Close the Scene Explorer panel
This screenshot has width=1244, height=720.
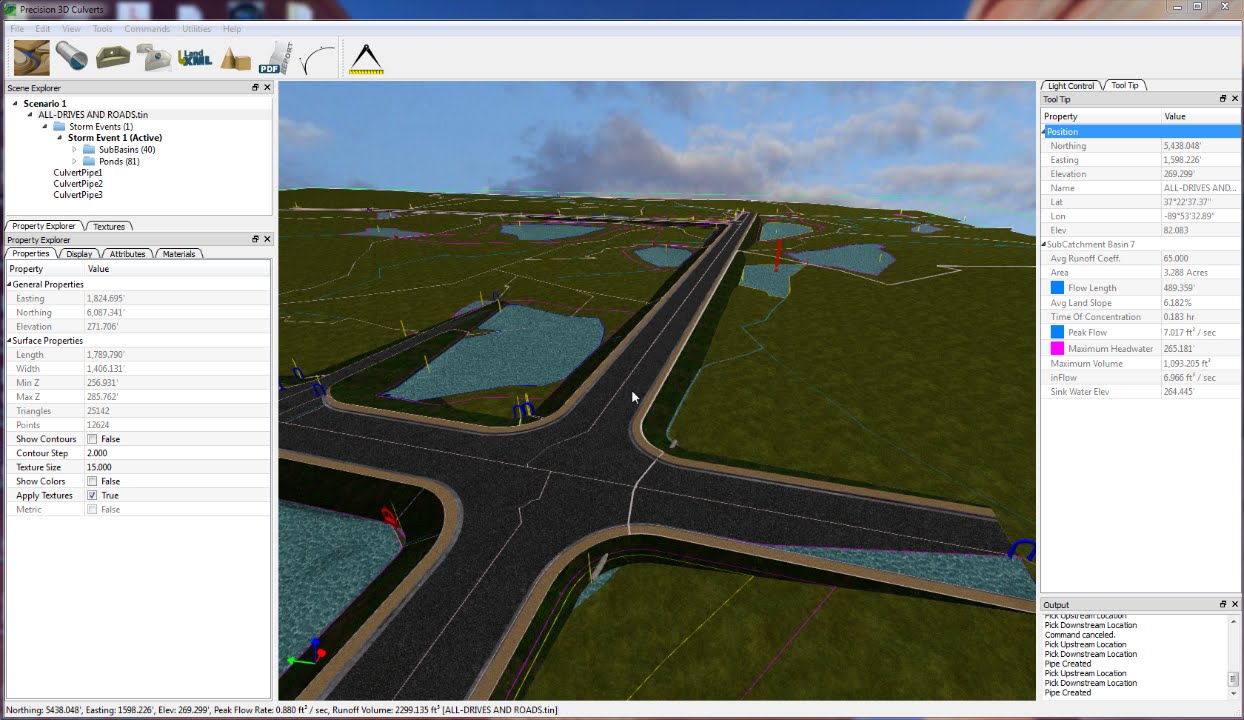click(x=267, y=88)
